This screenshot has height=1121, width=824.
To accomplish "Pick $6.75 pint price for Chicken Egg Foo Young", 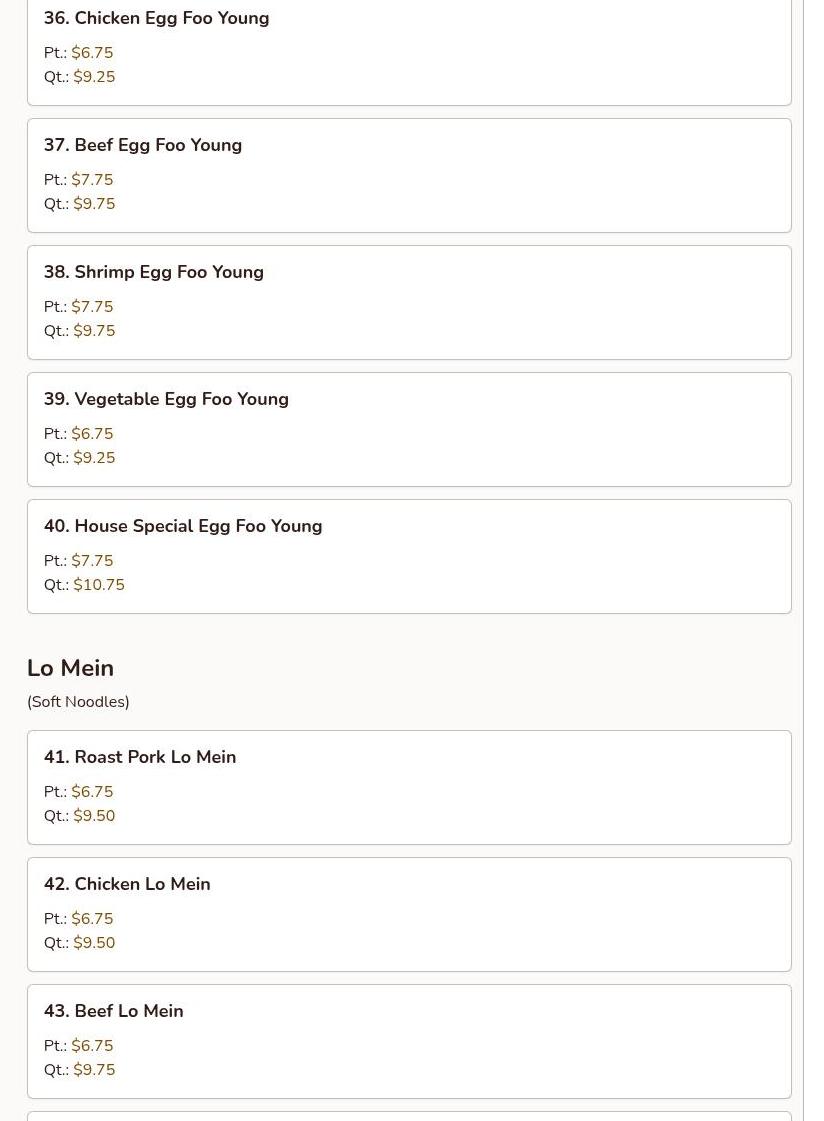I will 92,53.
